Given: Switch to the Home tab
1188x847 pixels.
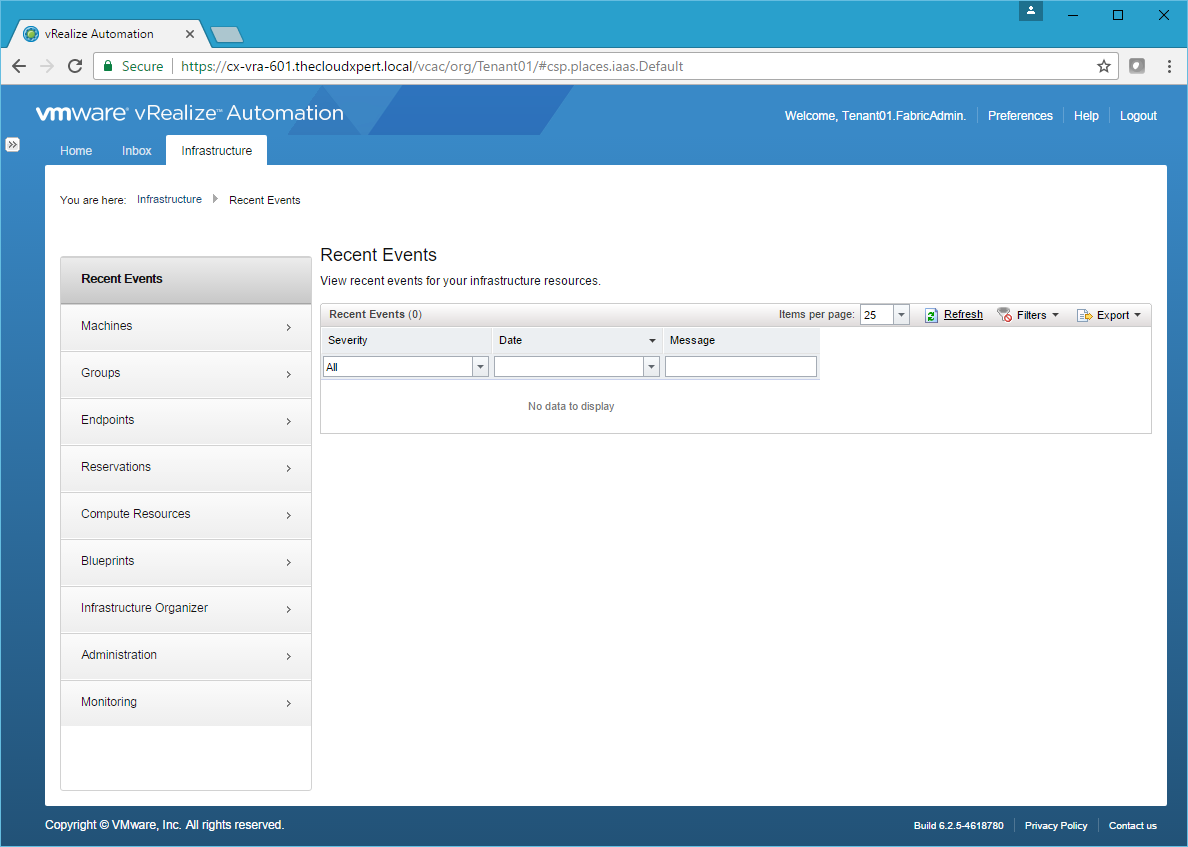Looking at the screenshot, I should 76,151.
